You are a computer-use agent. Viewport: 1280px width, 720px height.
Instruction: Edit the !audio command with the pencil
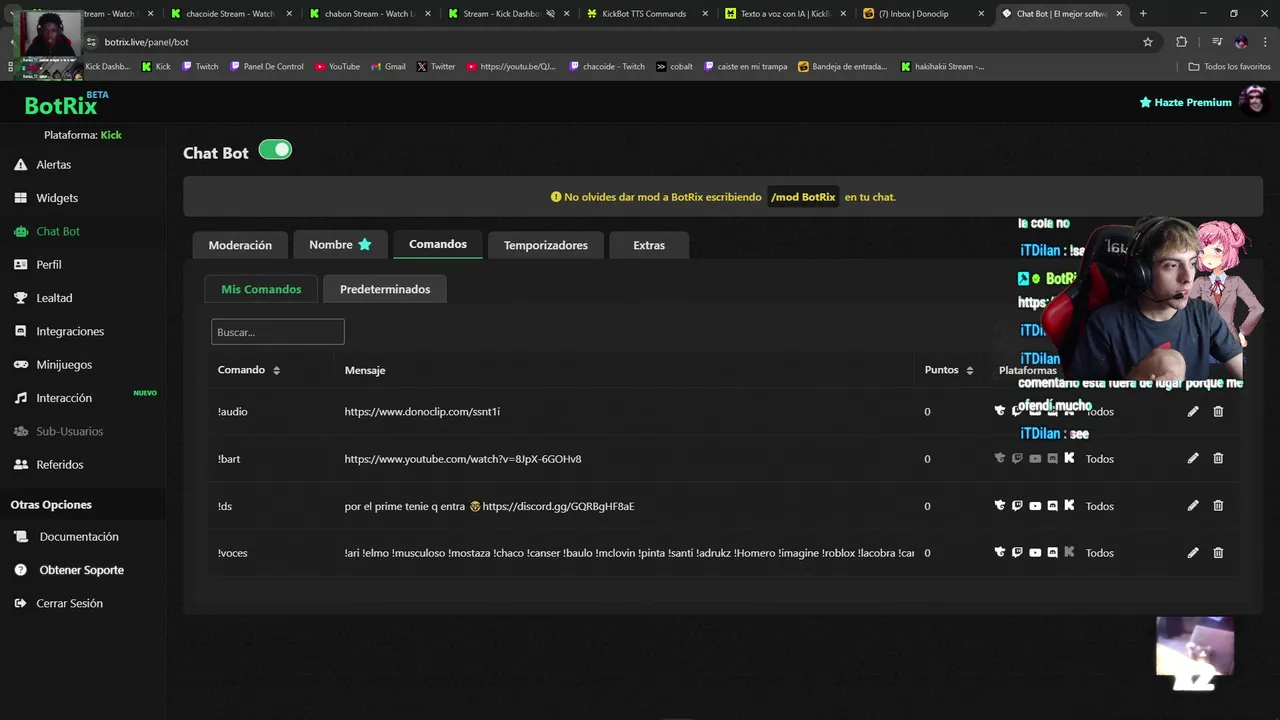1193,411
